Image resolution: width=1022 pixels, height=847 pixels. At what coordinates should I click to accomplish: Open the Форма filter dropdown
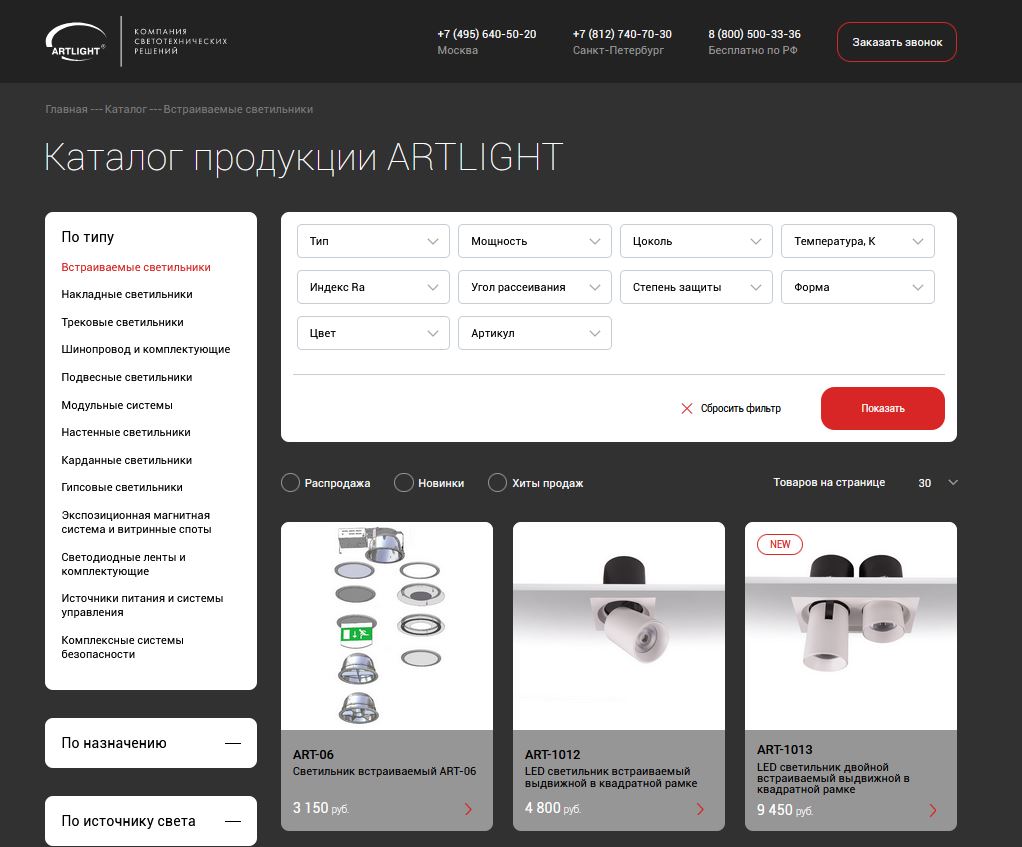[x=858, y=287]
